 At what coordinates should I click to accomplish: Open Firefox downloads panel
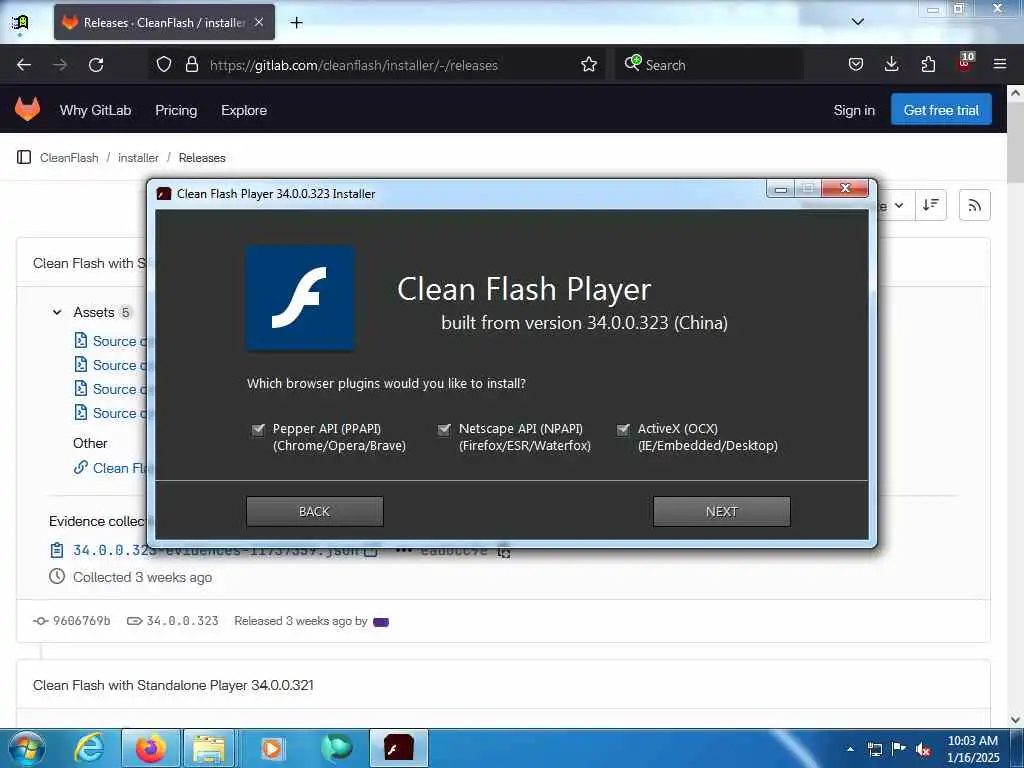891,65
